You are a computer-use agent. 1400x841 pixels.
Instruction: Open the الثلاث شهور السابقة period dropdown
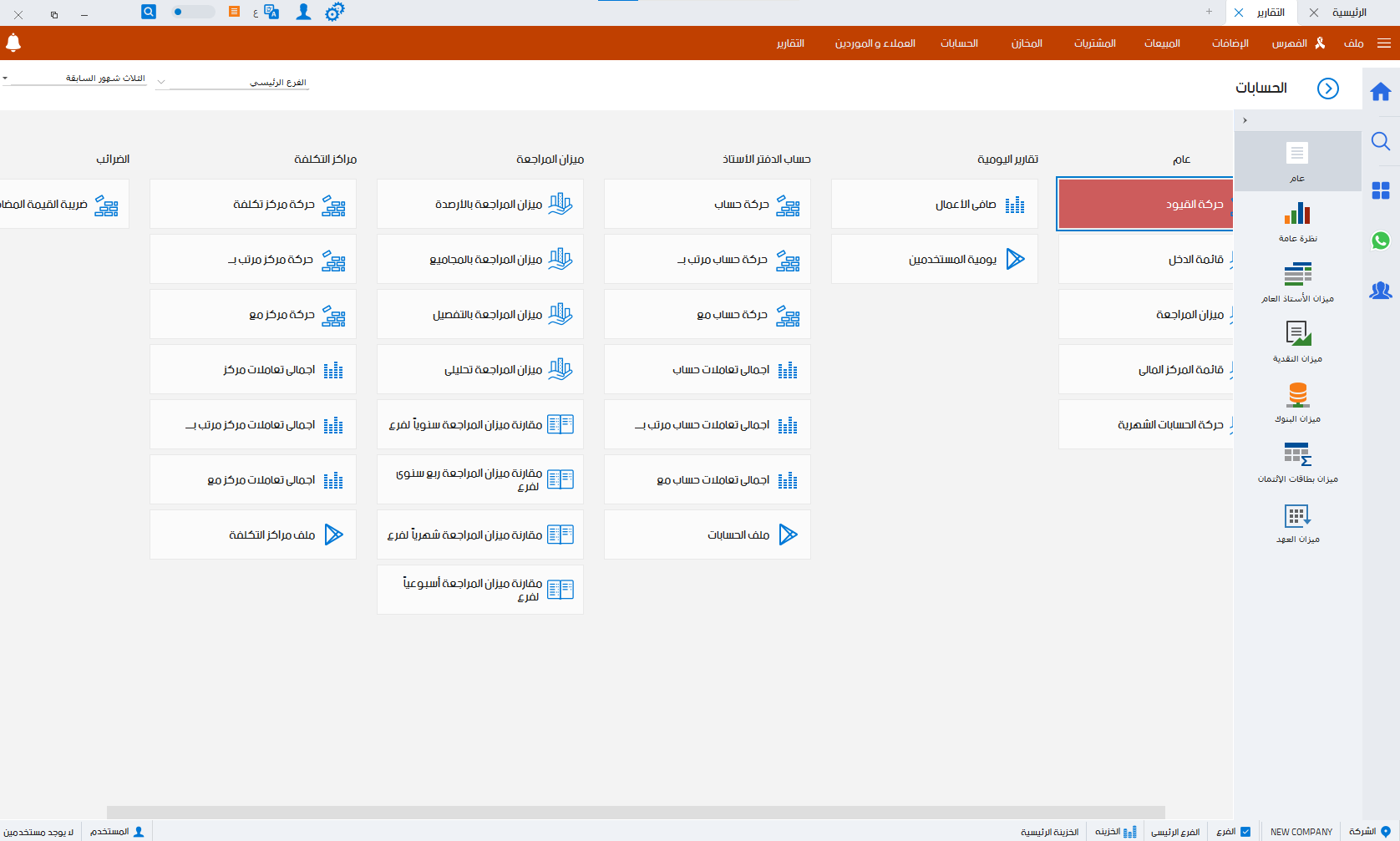tap(6, 79)
